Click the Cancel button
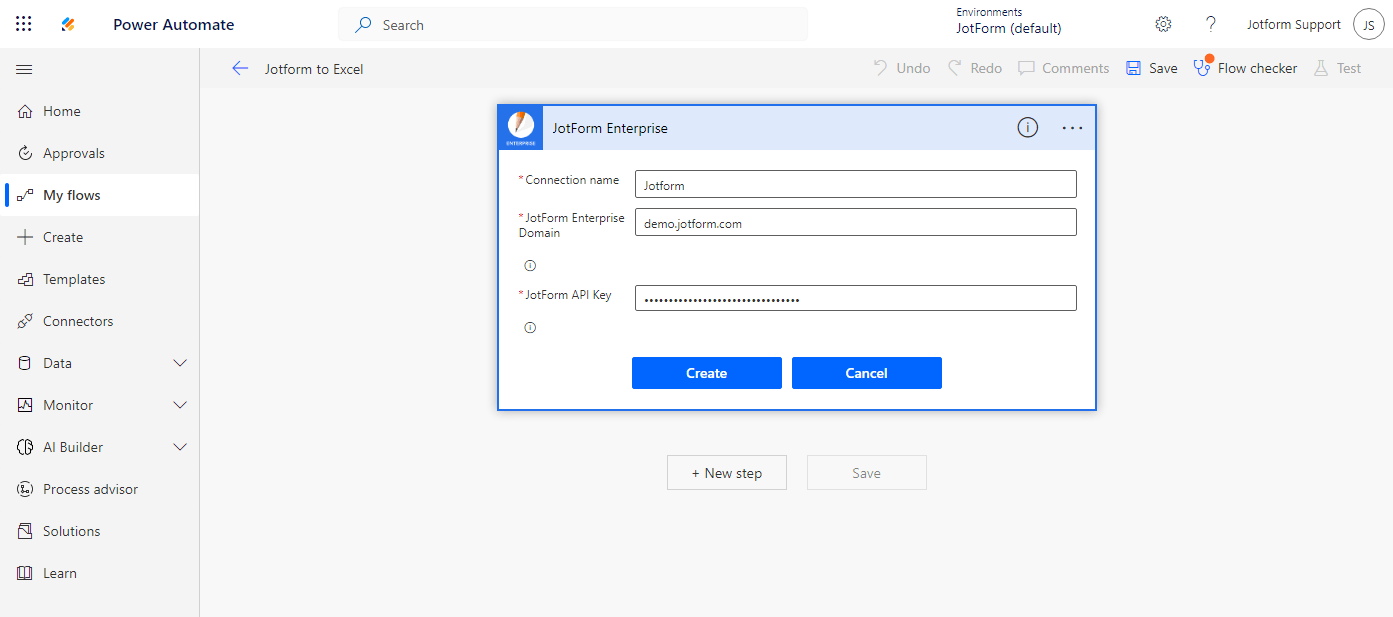The height and width of the screenshot is (617, 1393). click(x=867, y=373)
